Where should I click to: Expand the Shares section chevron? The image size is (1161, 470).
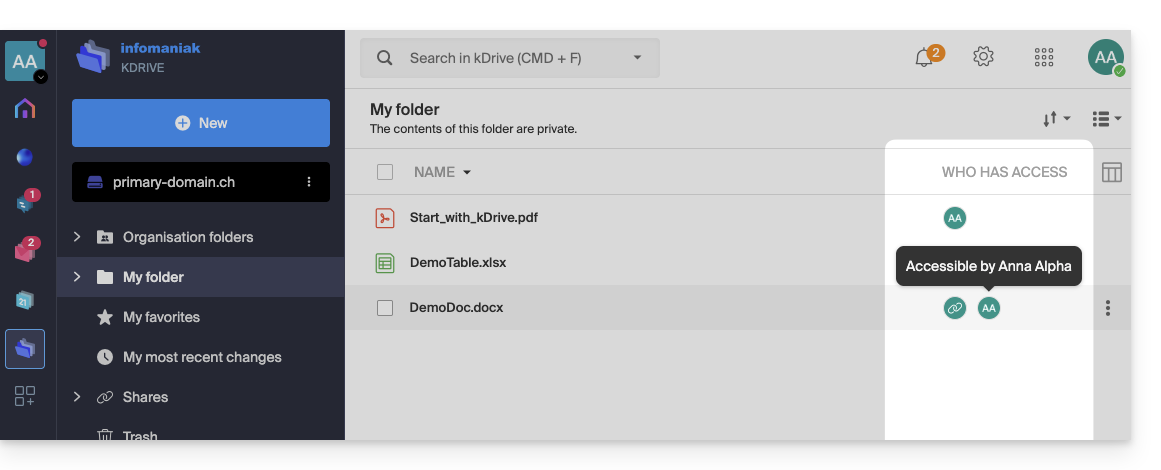(77, 397)
